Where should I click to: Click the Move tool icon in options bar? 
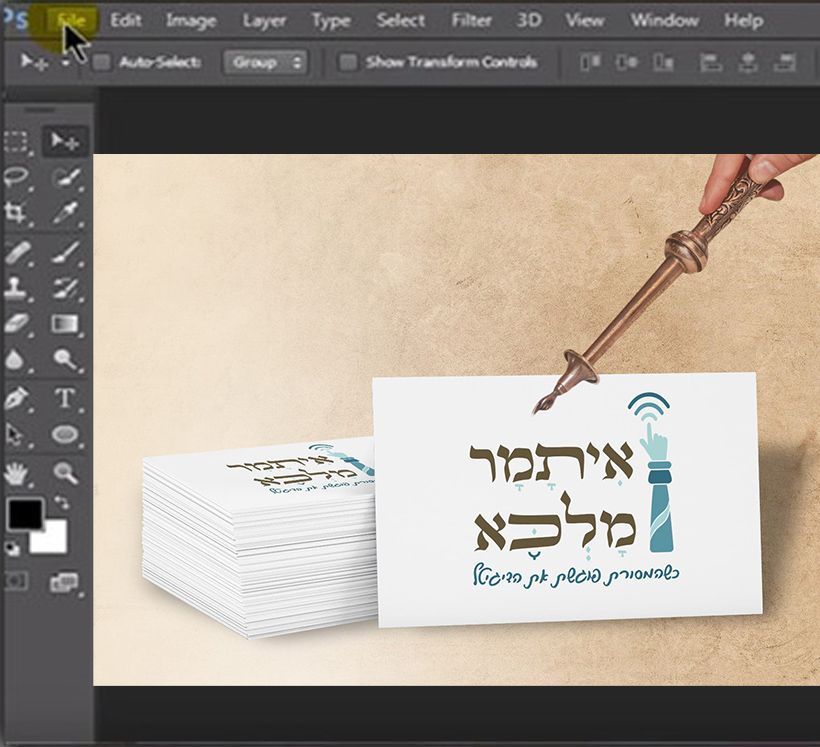click(x=33, y=62)
